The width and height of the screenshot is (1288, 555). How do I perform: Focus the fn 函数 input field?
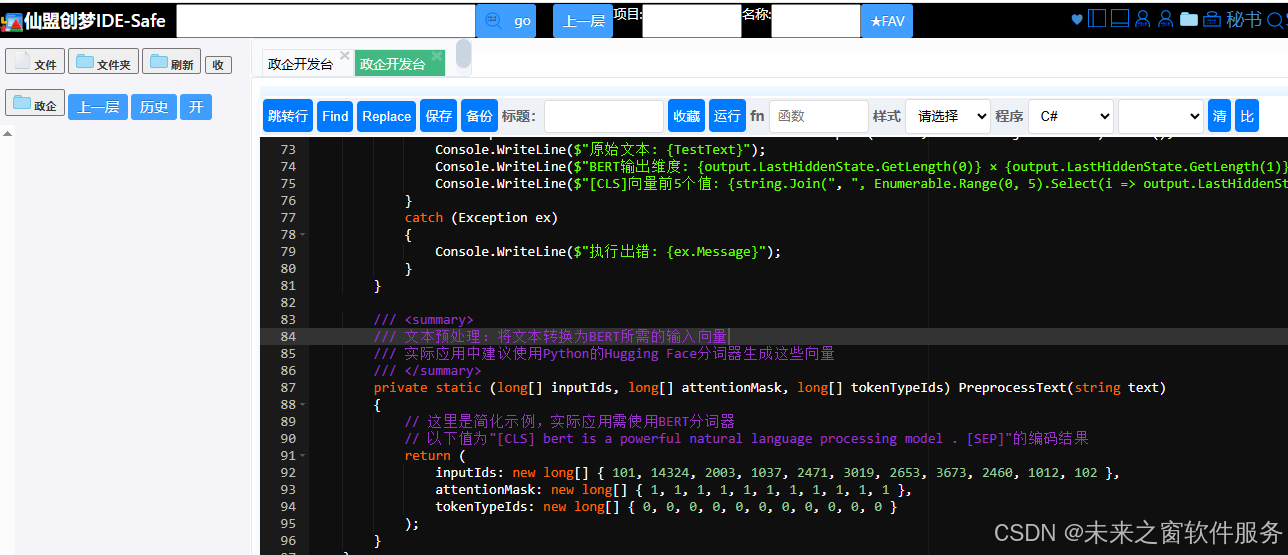pyautogui.click(x=819, y=116)
